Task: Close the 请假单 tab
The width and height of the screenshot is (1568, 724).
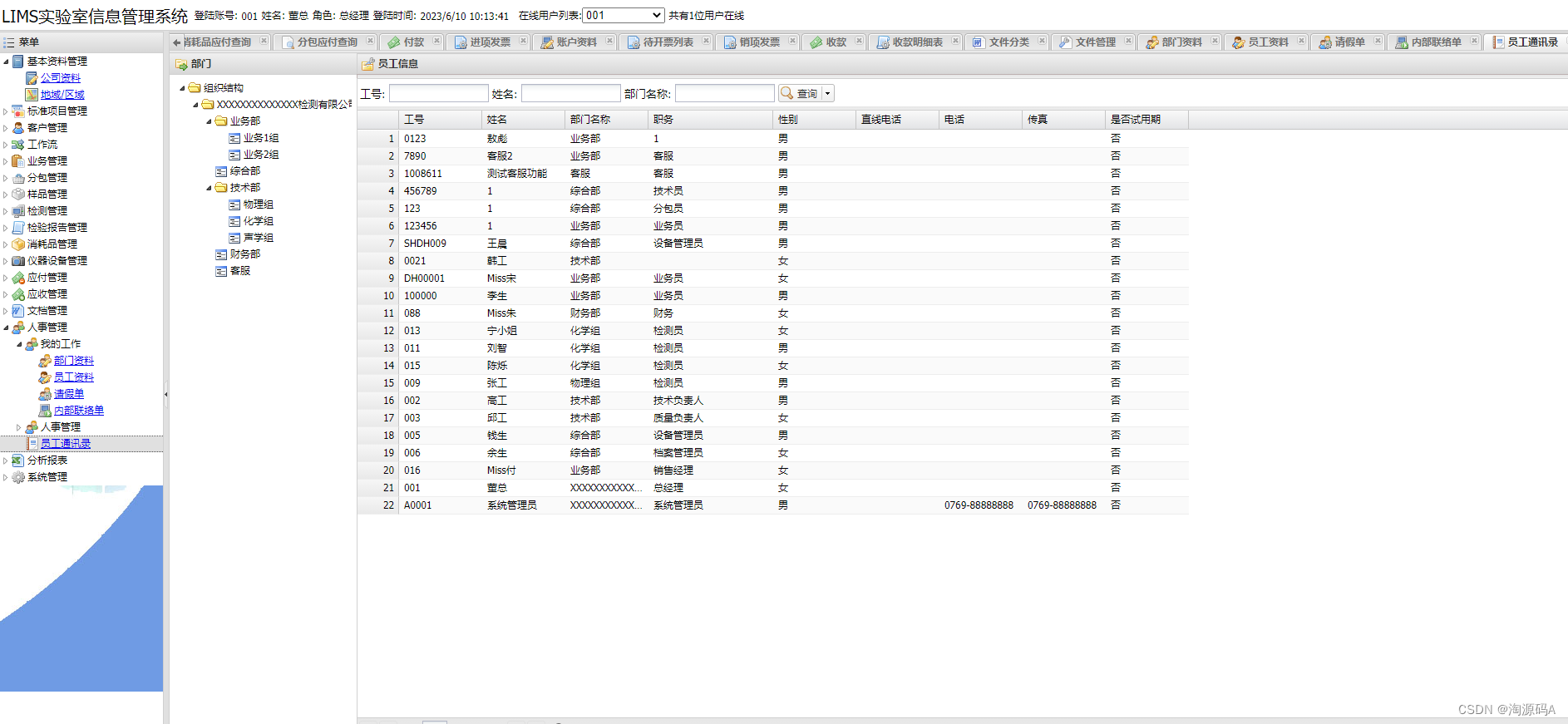Action: [x=1378, y=41]
